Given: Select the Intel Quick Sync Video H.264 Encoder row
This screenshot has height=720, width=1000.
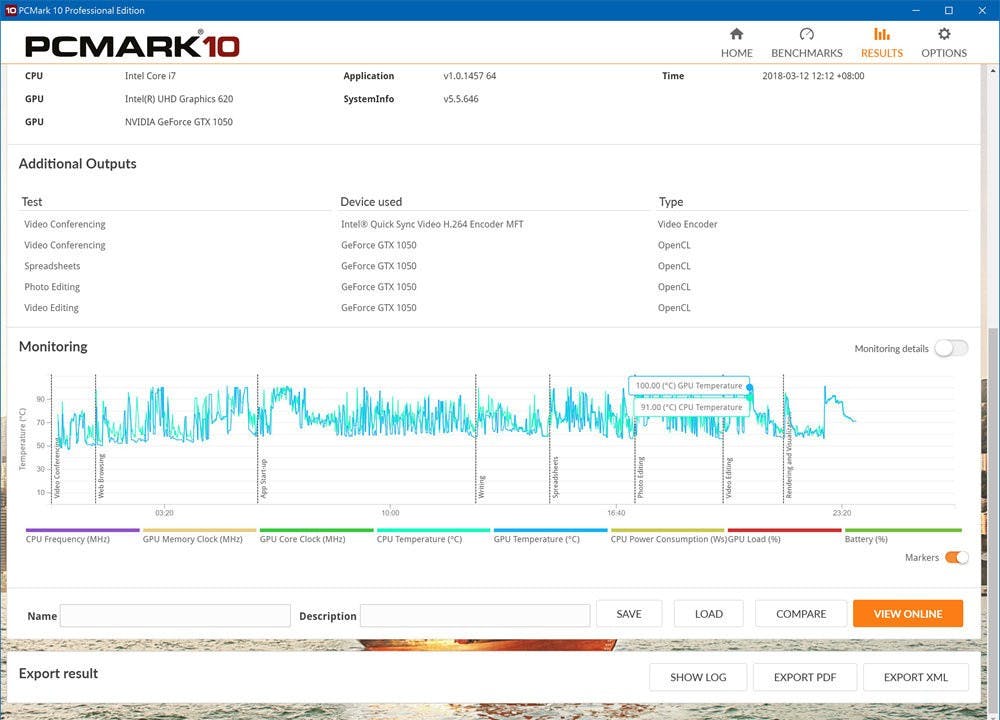Looking at the screenshot, I should coord(494,224).
